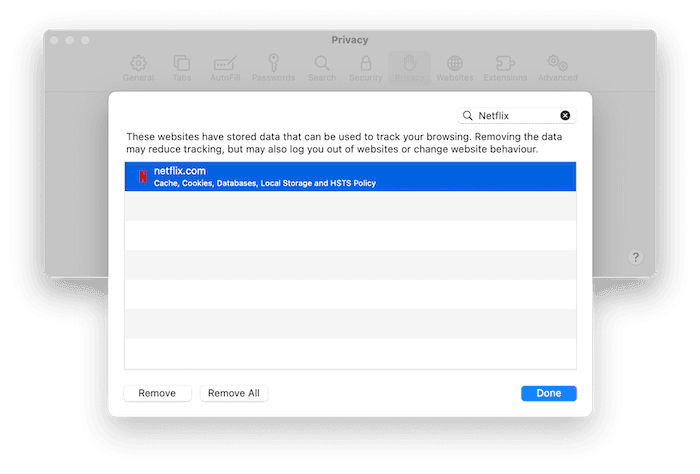700x474 pixels.
Task: Open help with the question mark button
Action: click(x=636, y=257)
